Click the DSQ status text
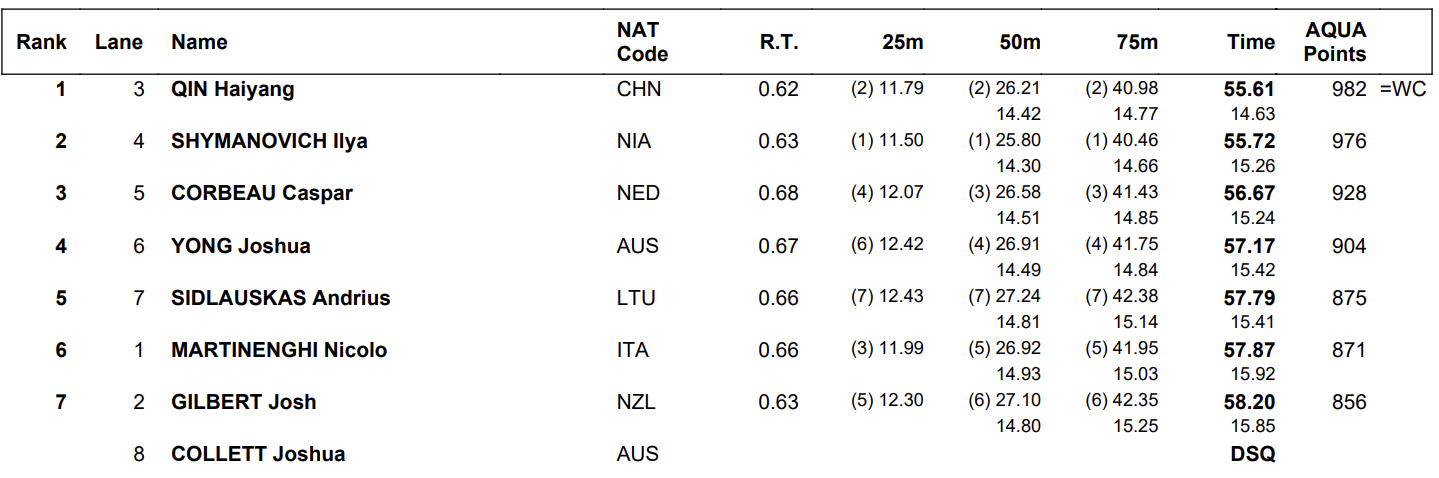The height and width of the screenshot is (478, 1439). point(1253,453)
